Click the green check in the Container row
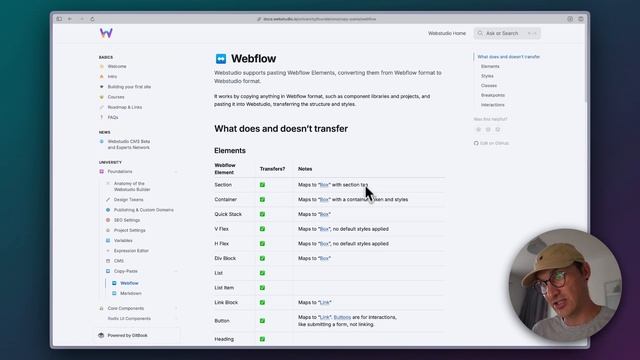 (x=262, y=200)
